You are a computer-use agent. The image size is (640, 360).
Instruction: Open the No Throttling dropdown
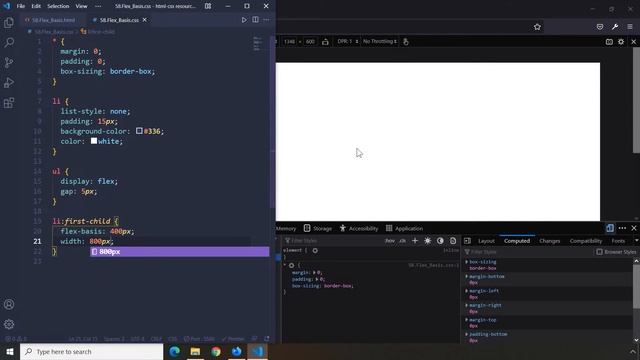coord(380,42)
